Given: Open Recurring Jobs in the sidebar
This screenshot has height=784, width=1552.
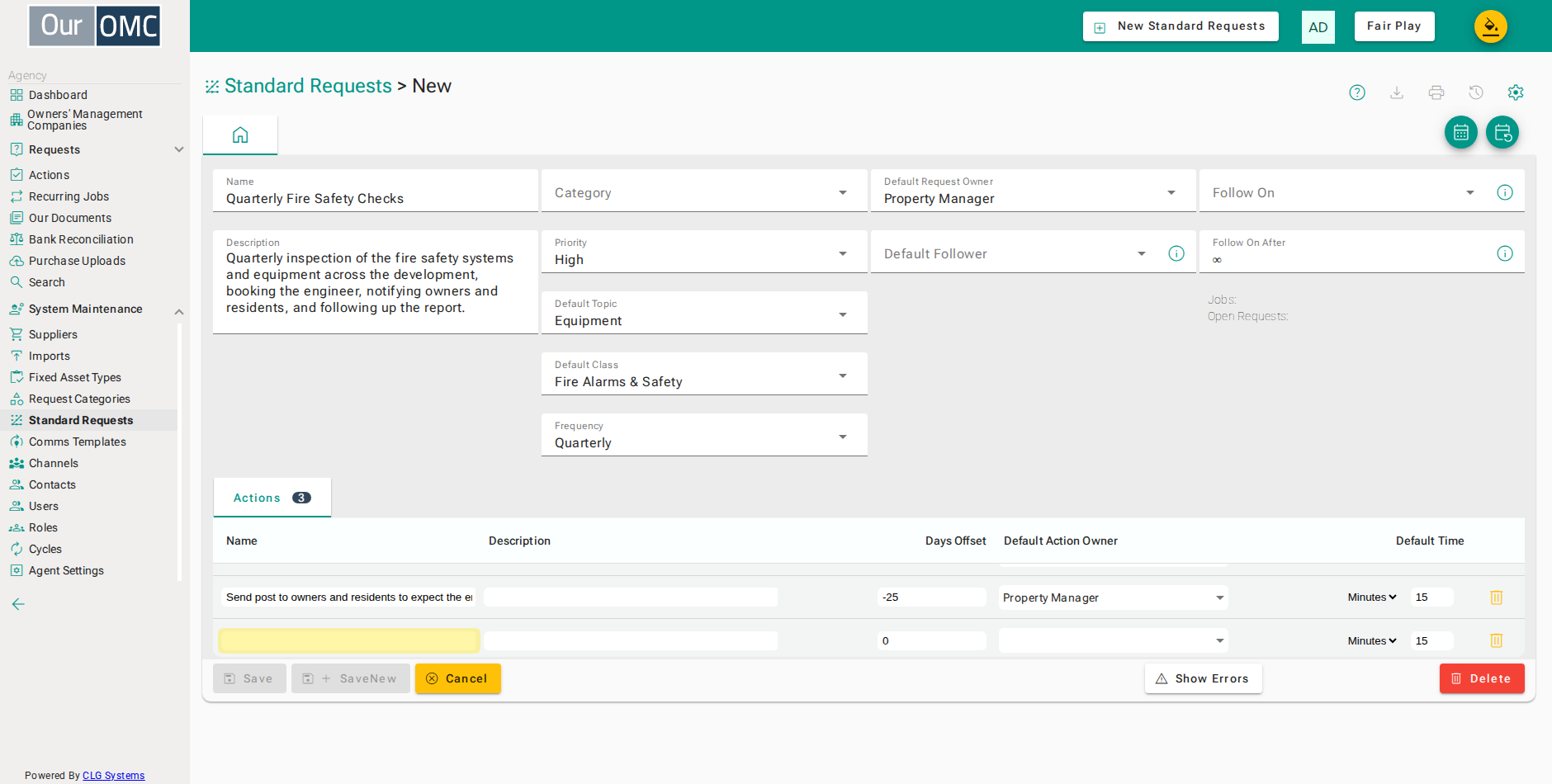Looking at the screenshot, I should point(69,196).
